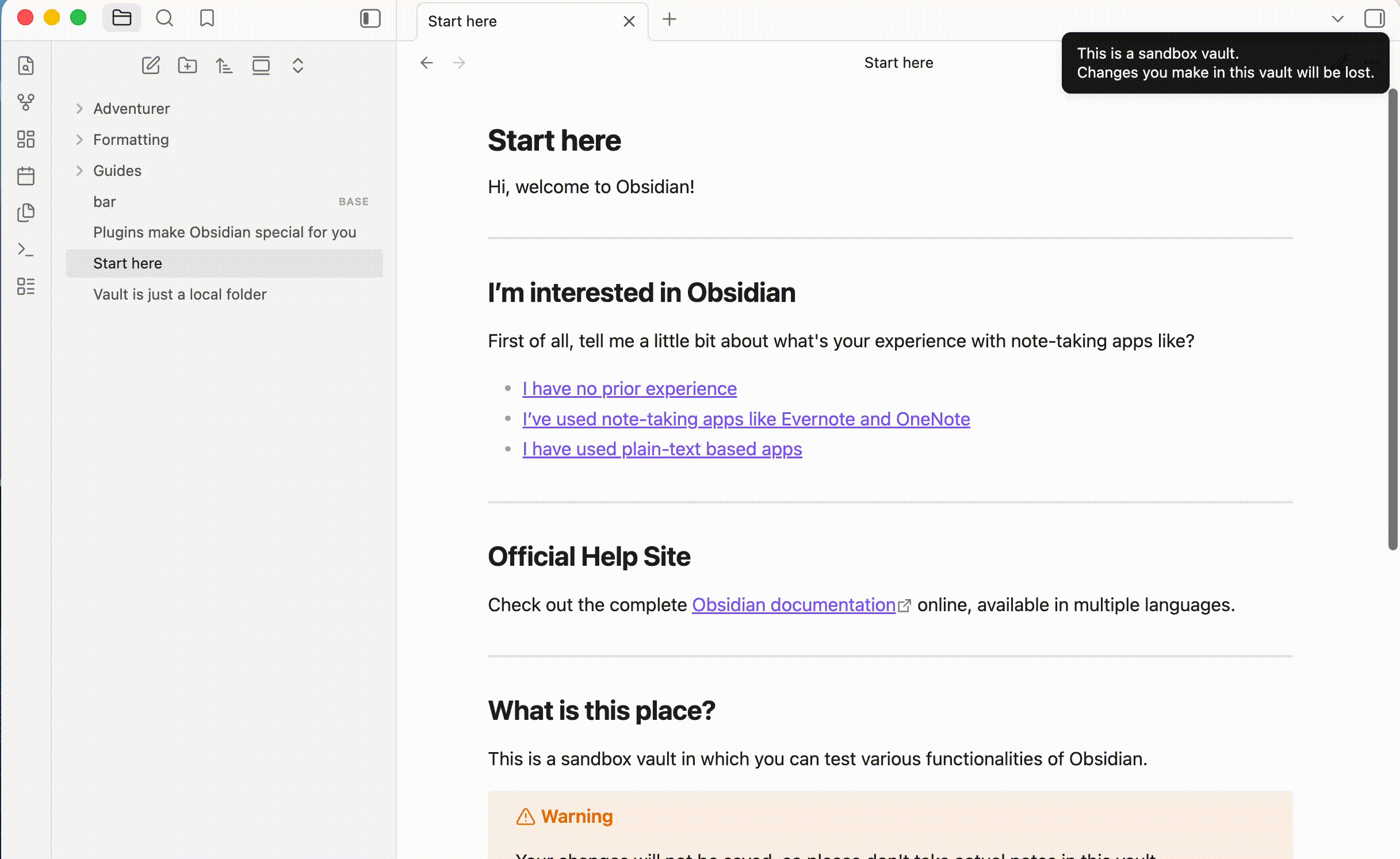
Task: Navigate back with the left arrow
Action: pyautogui.click(x=427, y=63)
